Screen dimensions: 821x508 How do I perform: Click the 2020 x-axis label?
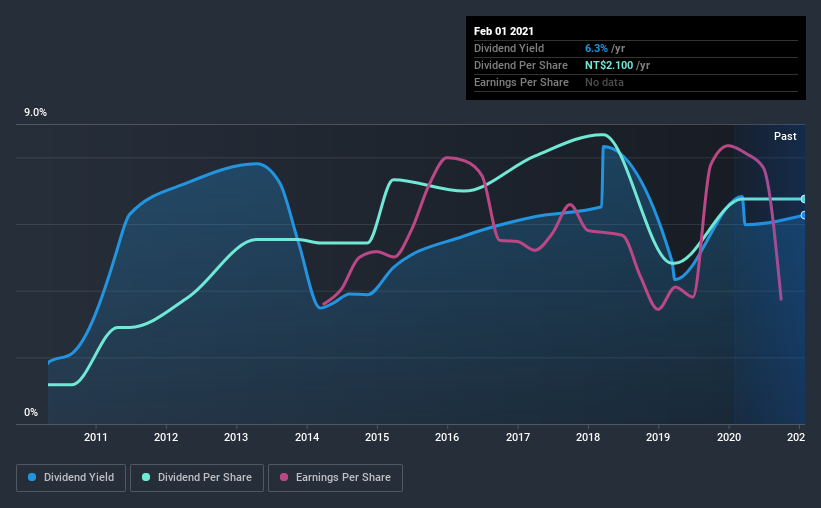729,437
